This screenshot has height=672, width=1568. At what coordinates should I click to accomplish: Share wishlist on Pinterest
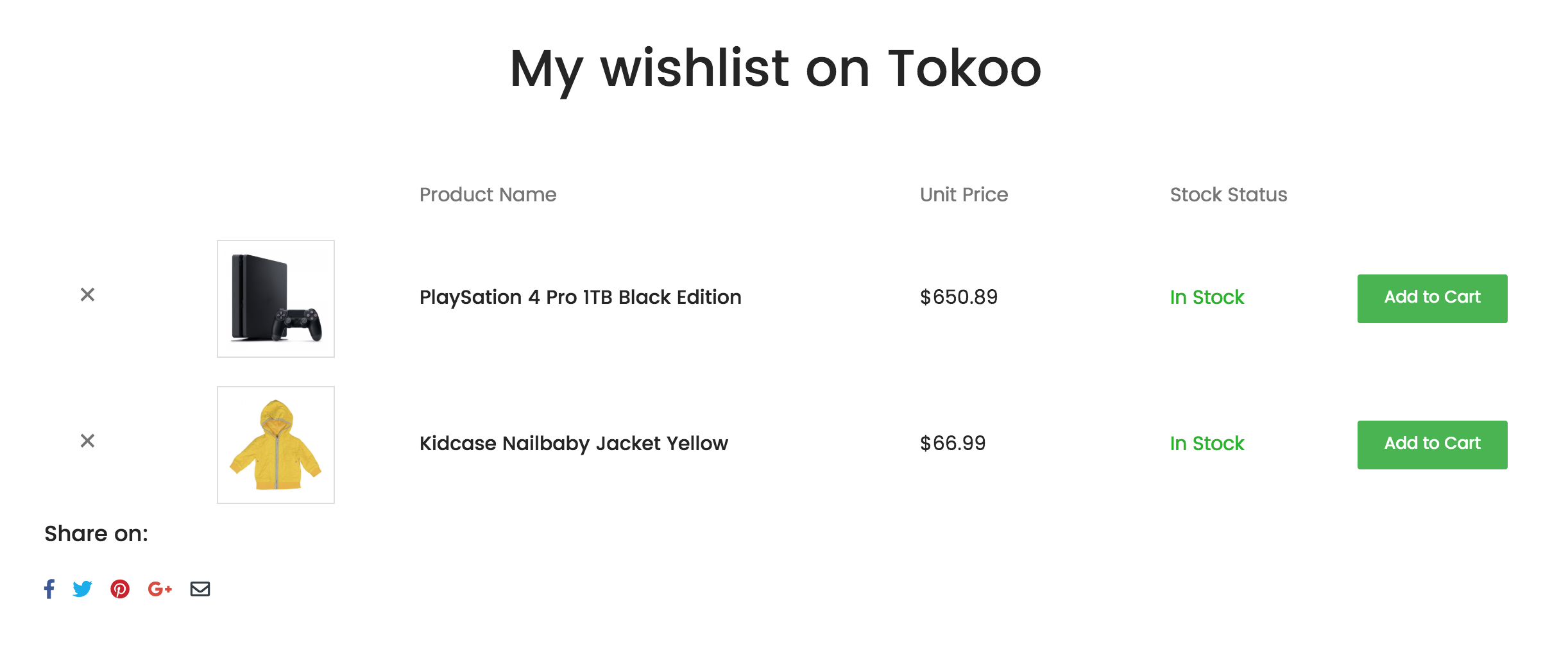tap(120, 589)
